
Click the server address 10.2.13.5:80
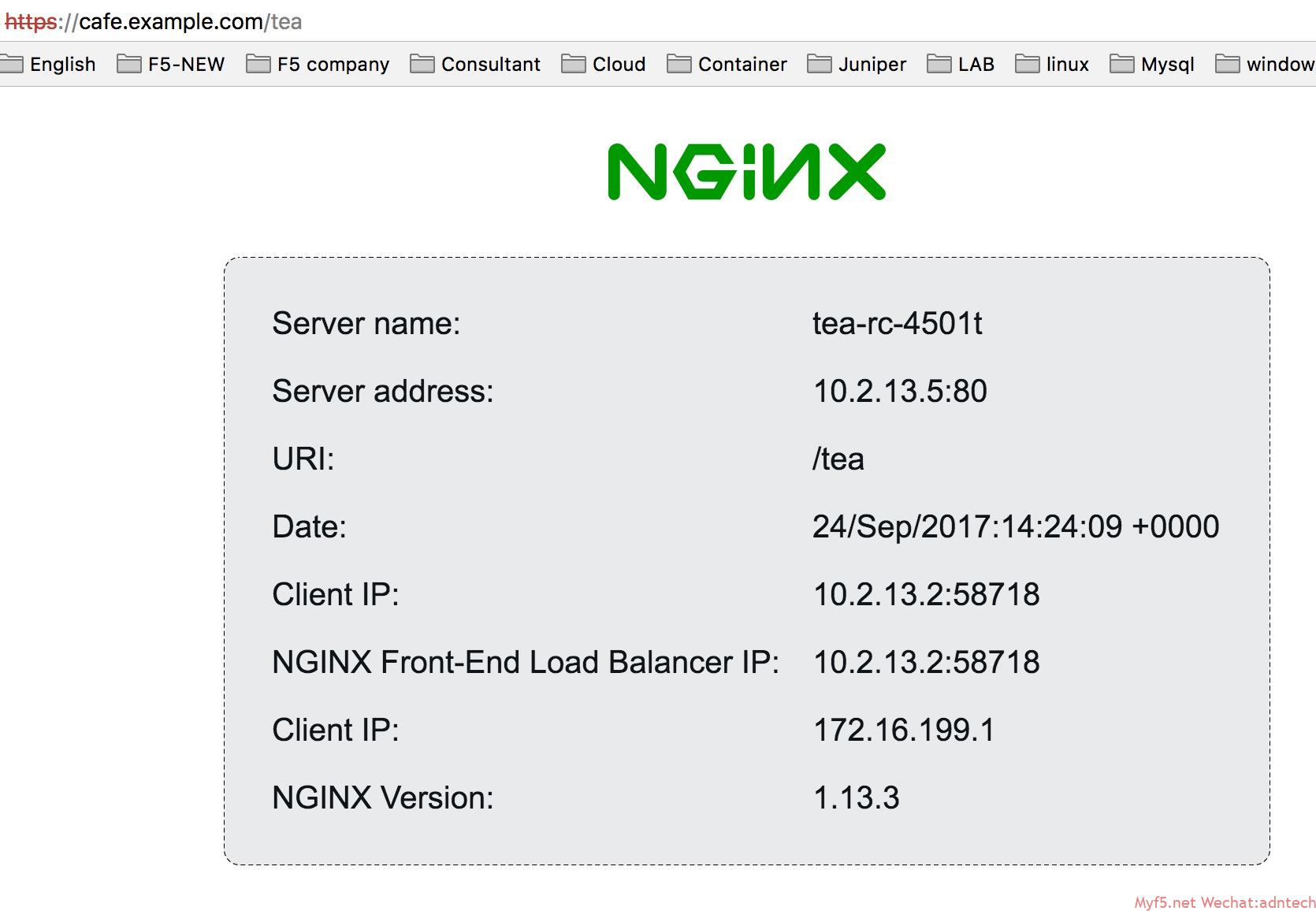(900, 391)
